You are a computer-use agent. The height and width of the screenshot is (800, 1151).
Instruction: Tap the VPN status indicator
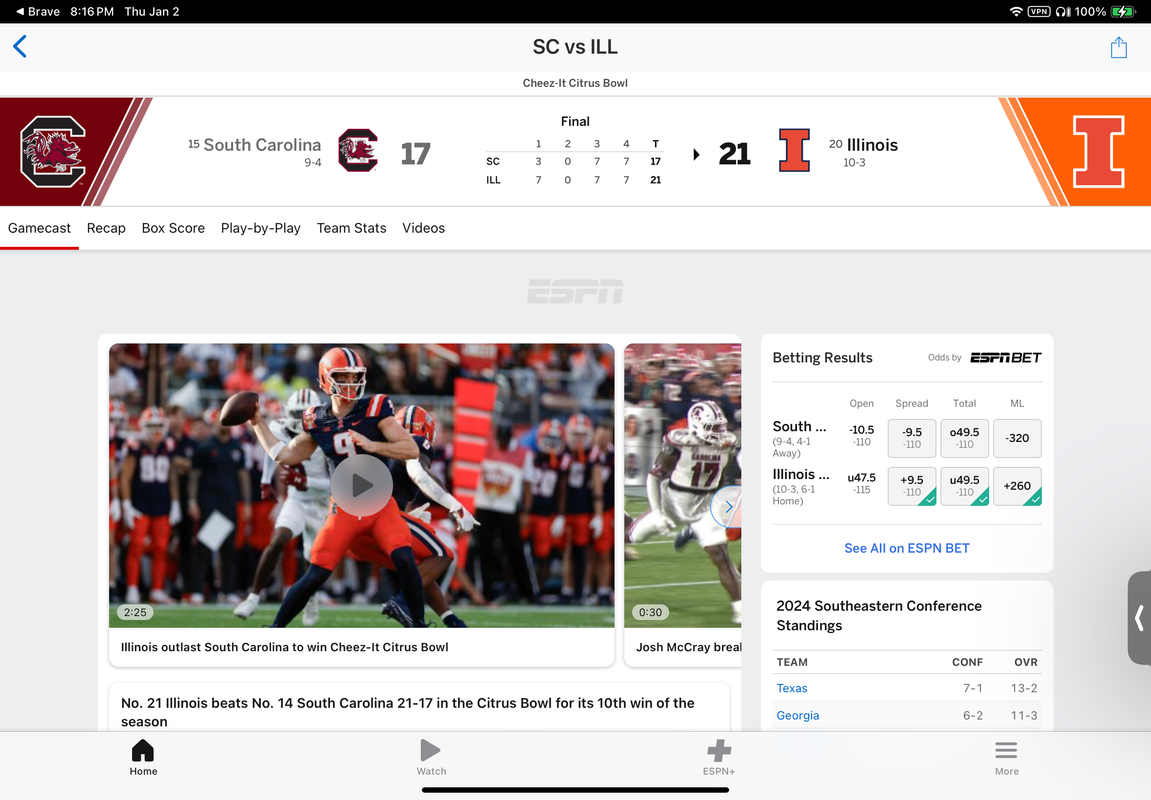(1039, 11)
